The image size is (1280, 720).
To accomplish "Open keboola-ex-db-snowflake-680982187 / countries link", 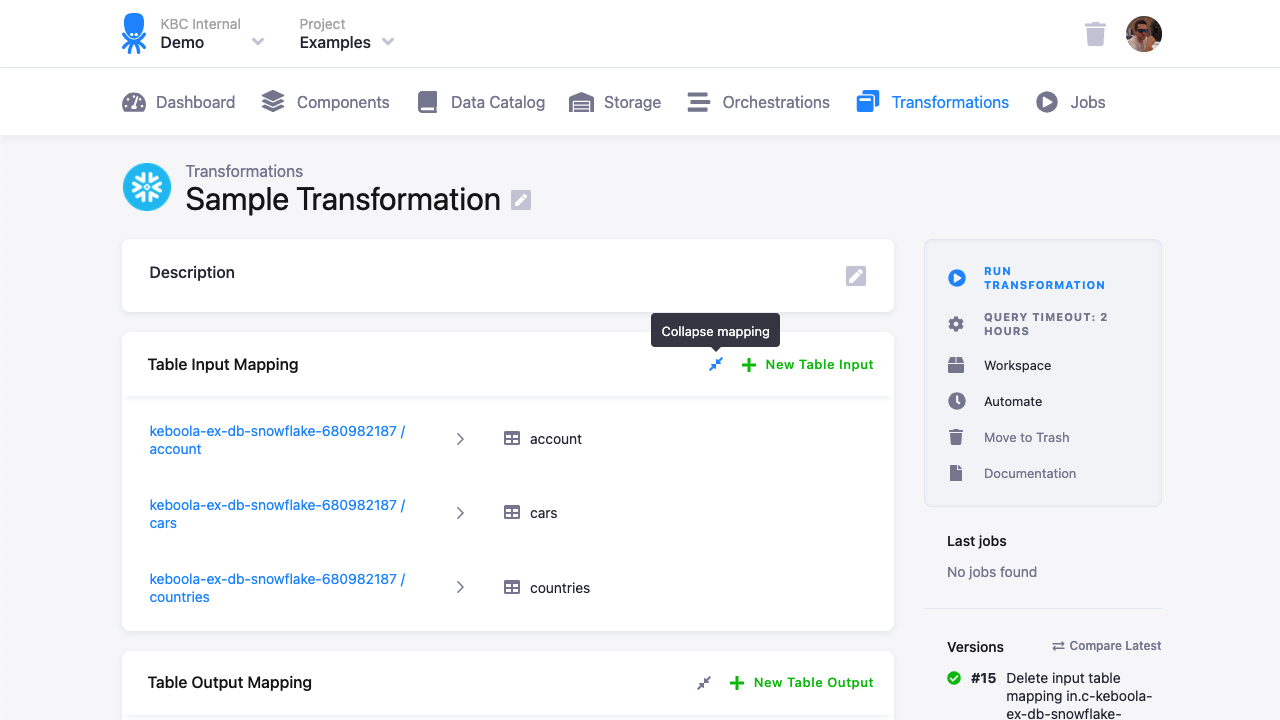I will pyautogui.click(x=277, y=588).
